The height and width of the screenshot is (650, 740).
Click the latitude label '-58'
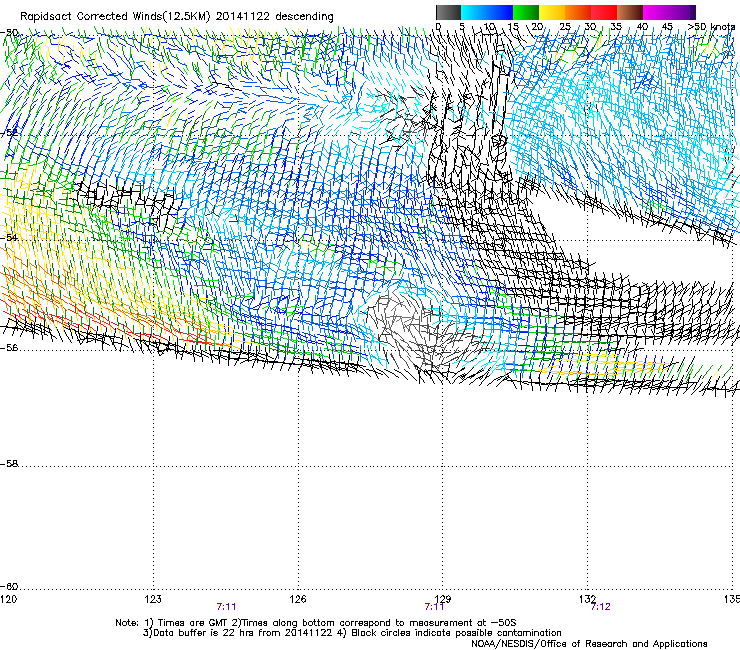9,464
